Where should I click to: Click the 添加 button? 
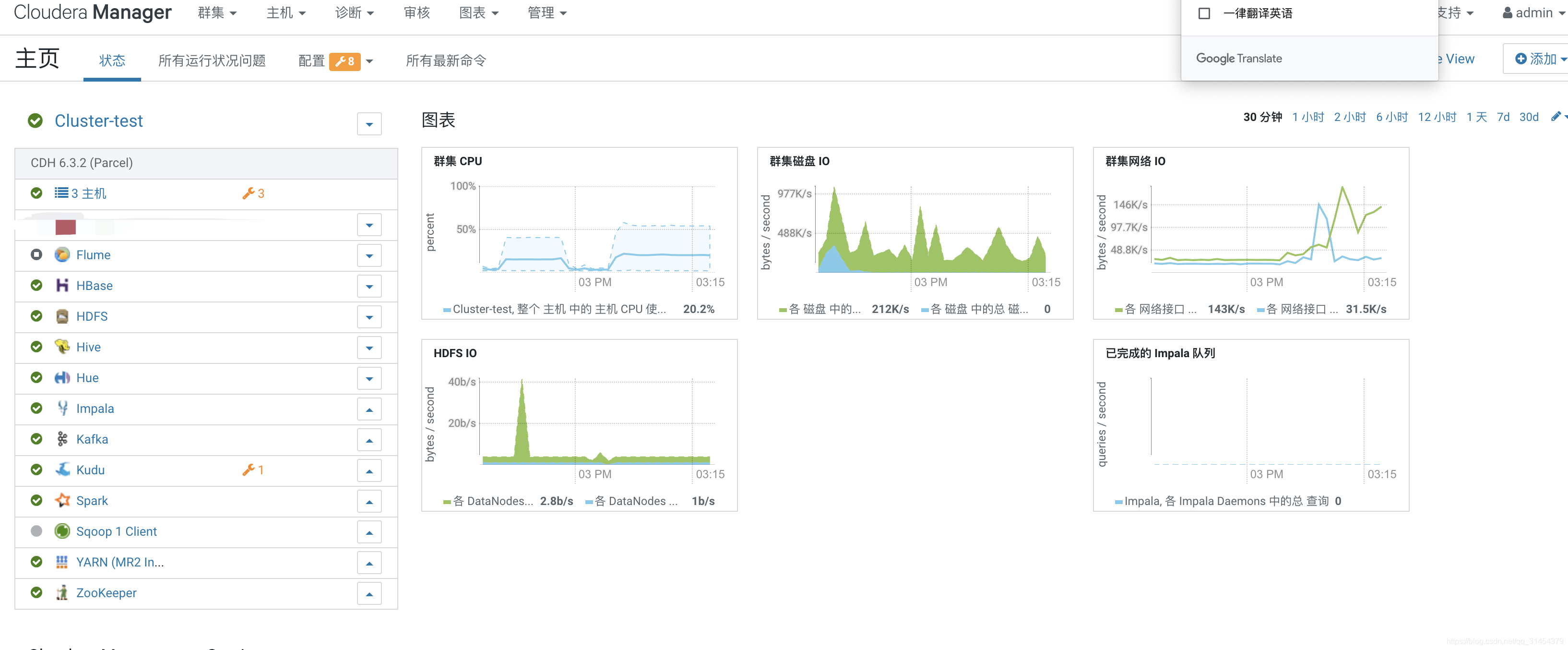(1539, 59)
